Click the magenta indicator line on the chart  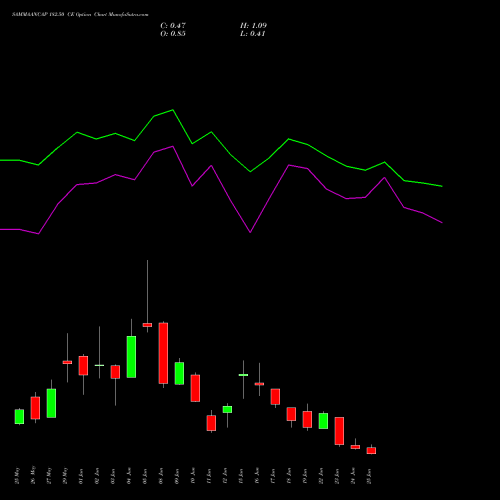point(211,166)
